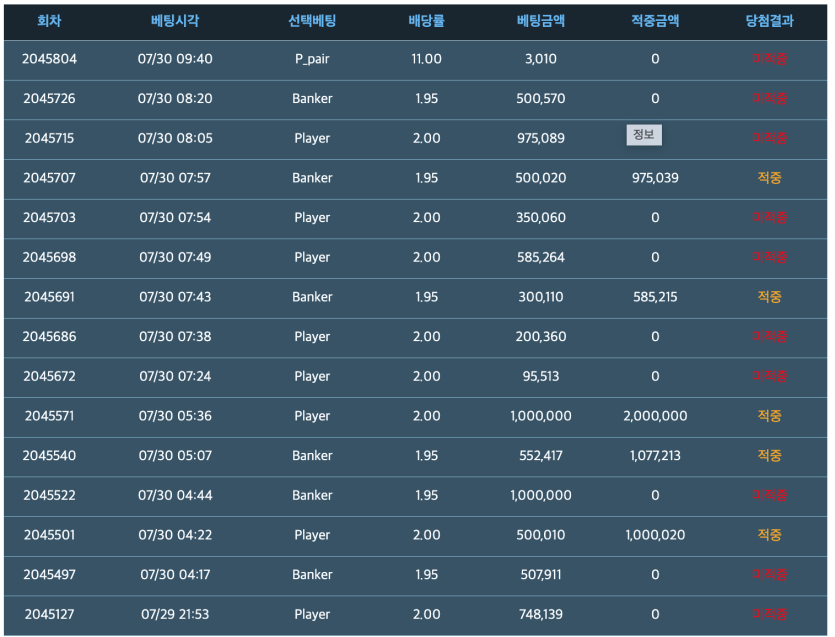Click bet amount 552,417
Viewport: 835px width, 637px height.
(541, 455)
